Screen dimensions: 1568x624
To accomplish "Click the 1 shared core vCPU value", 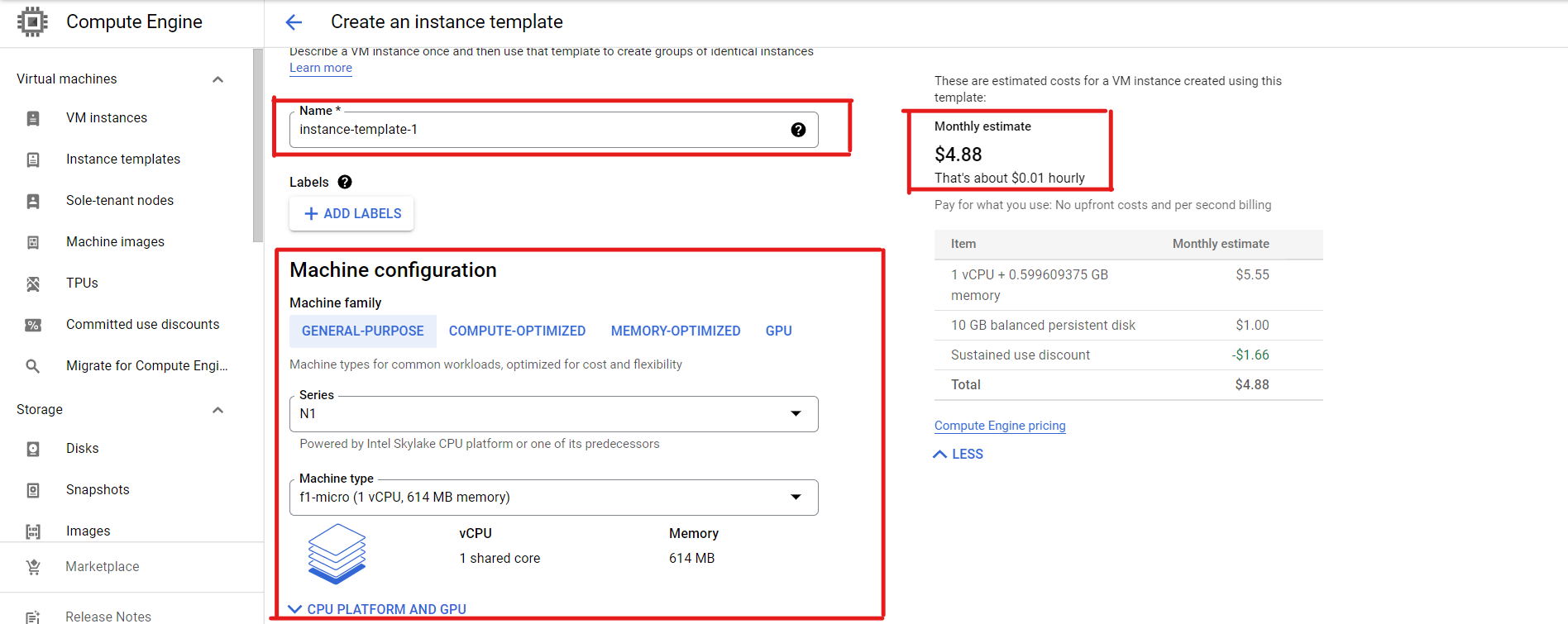I will pos(500,559).
